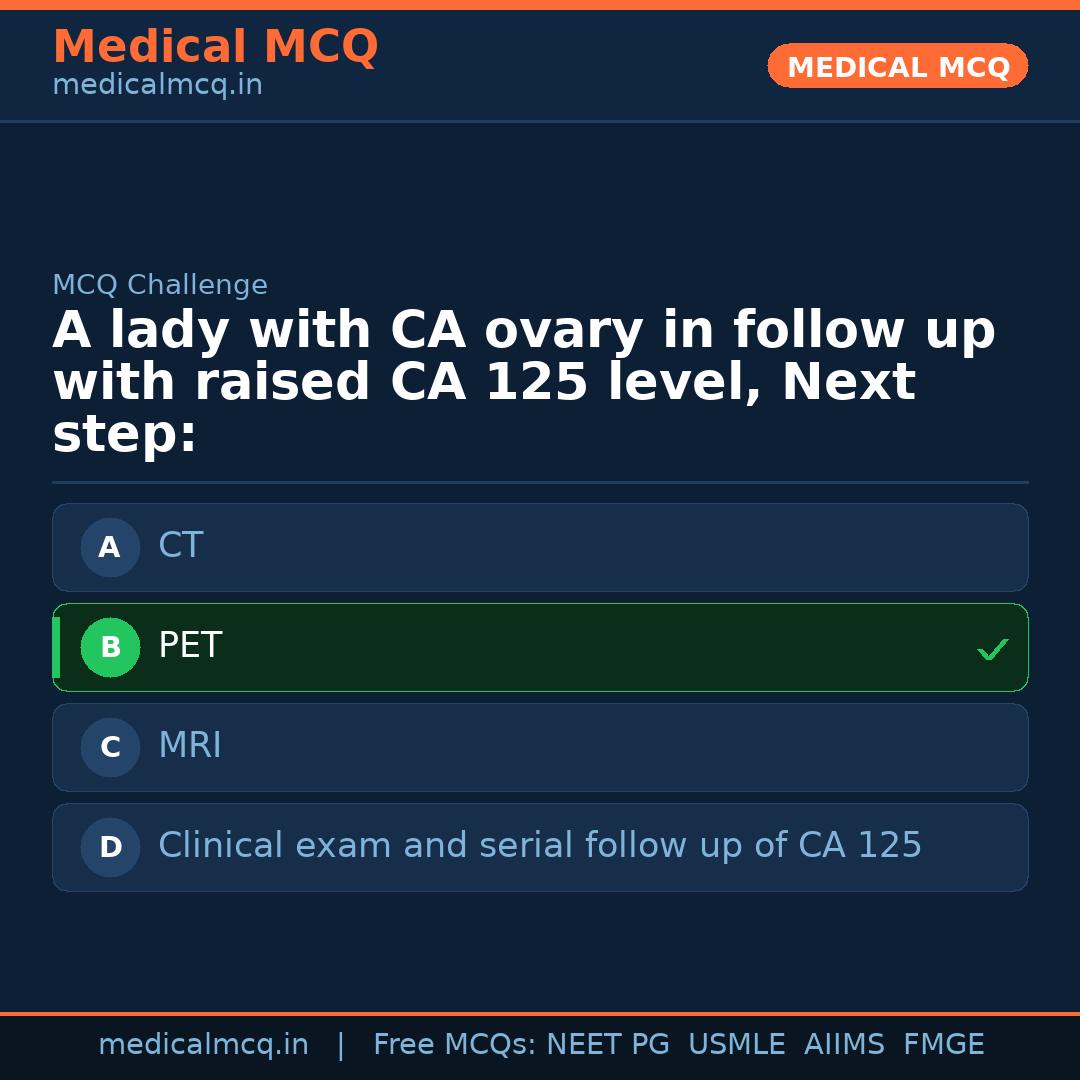The image size is (1080, 1080).
Task: Click the circular A badge icon
Action: point(110,547)
